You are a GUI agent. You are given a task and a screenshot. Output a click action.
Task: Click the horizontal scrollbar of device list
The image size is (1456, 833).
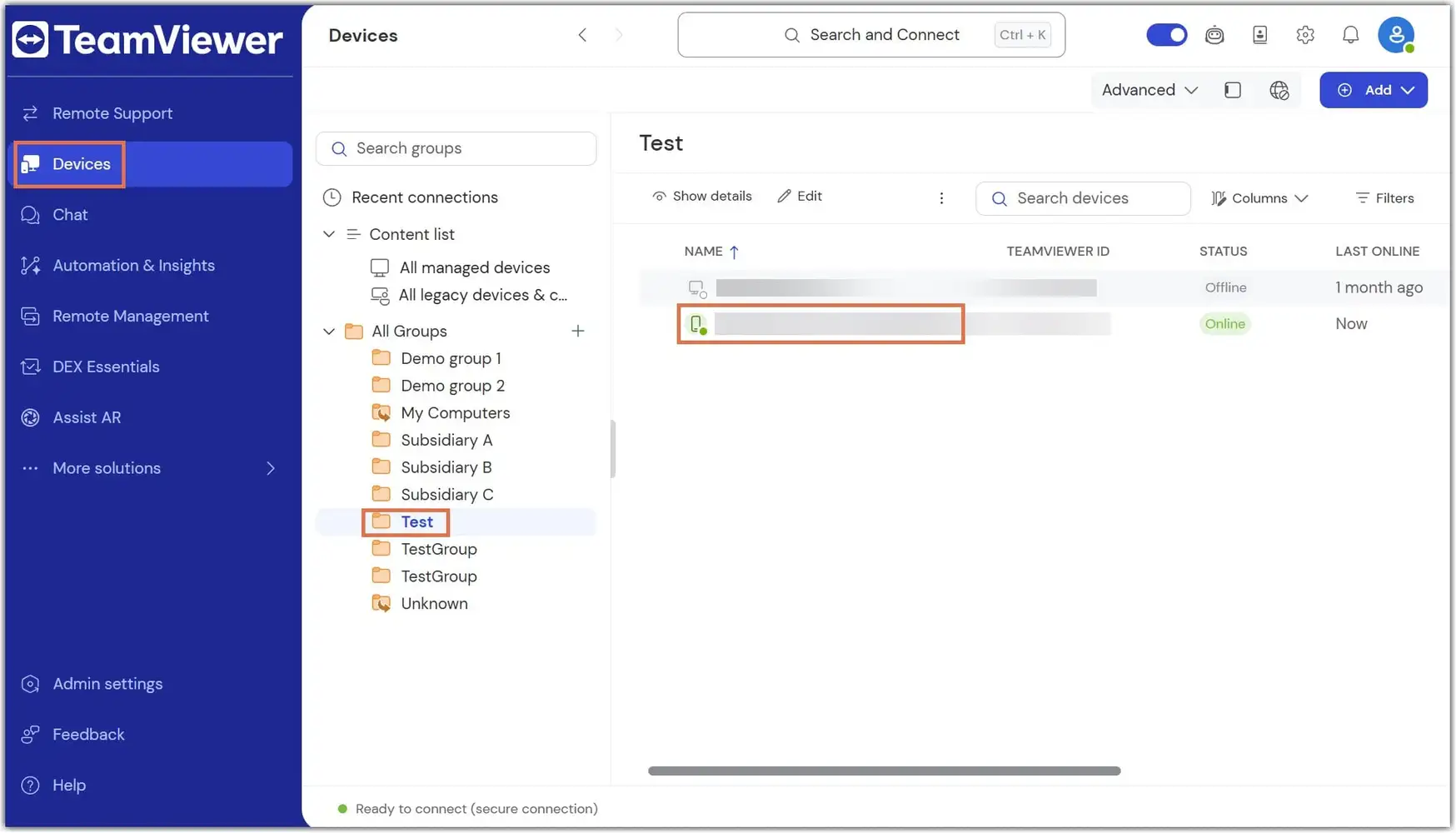pyautogui.click(x=884, y=771)
